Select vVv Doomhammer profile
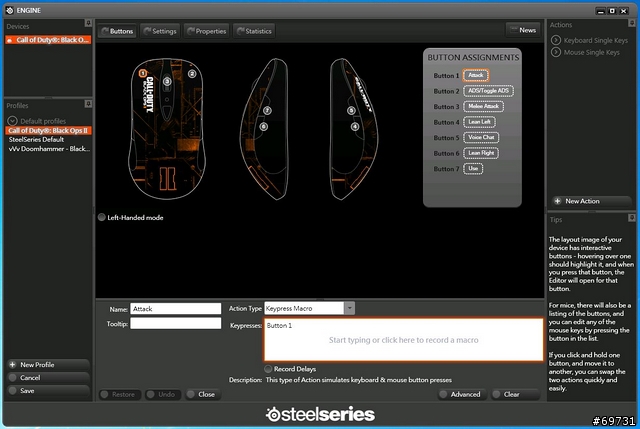The height and width of the screenshot is (429, 640). pos(49,149)
